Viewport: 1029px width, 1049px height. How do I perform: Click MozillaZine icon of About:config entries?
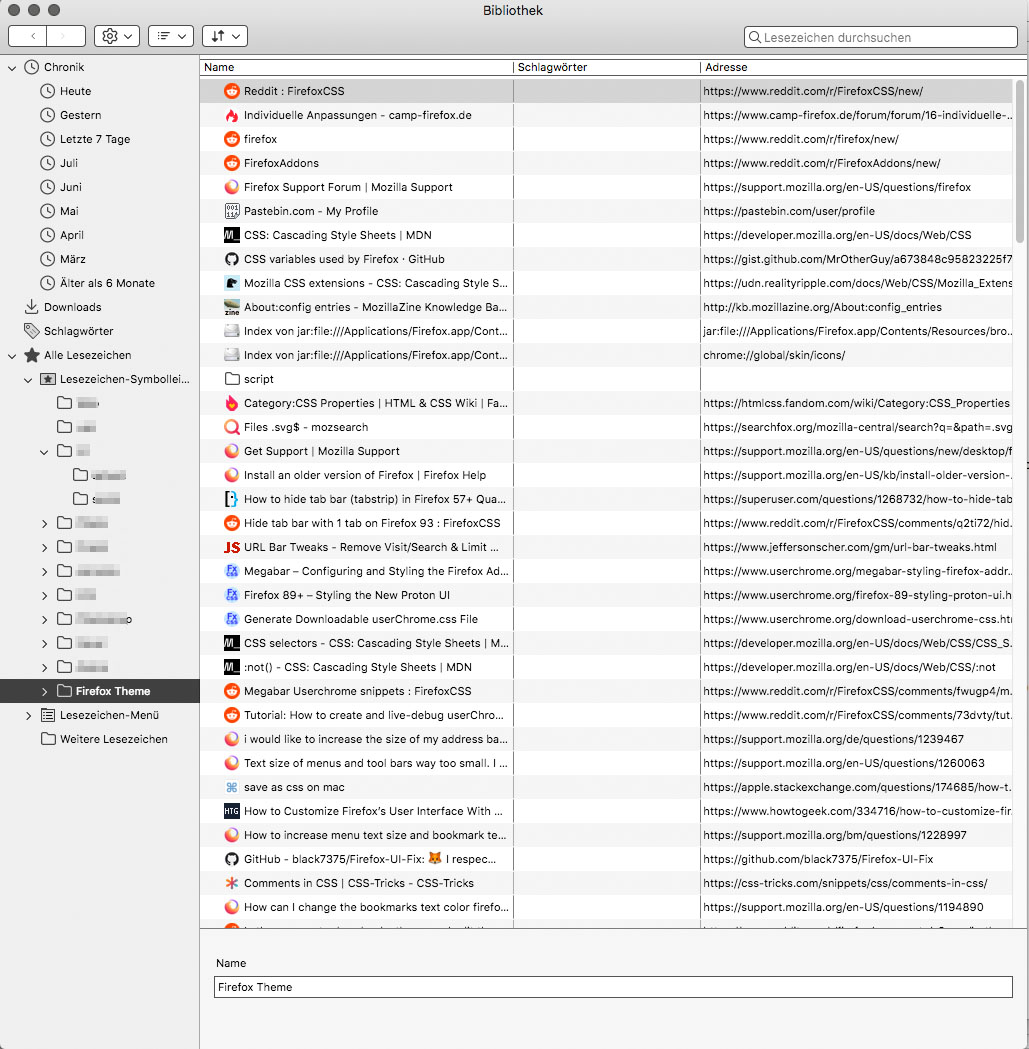[231, 307]
